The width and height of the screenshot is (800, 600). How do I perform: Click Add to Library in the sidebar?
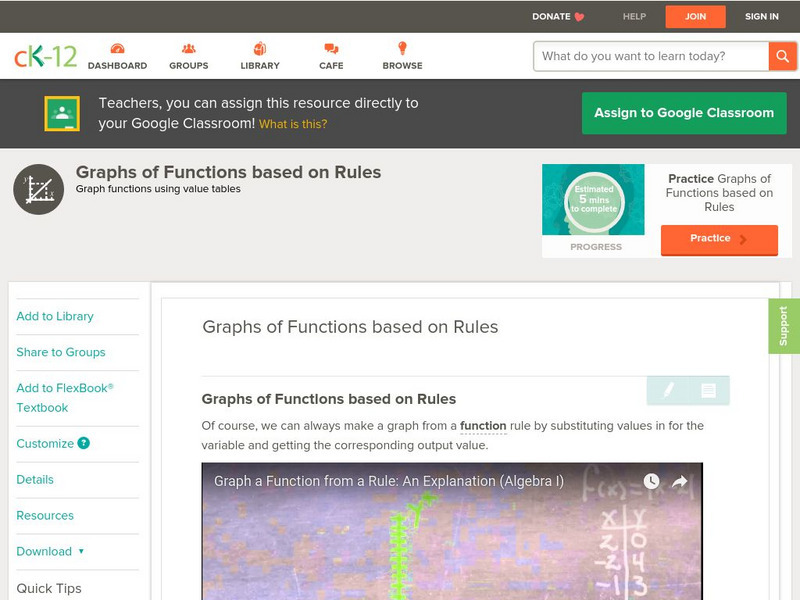(55, 316)
